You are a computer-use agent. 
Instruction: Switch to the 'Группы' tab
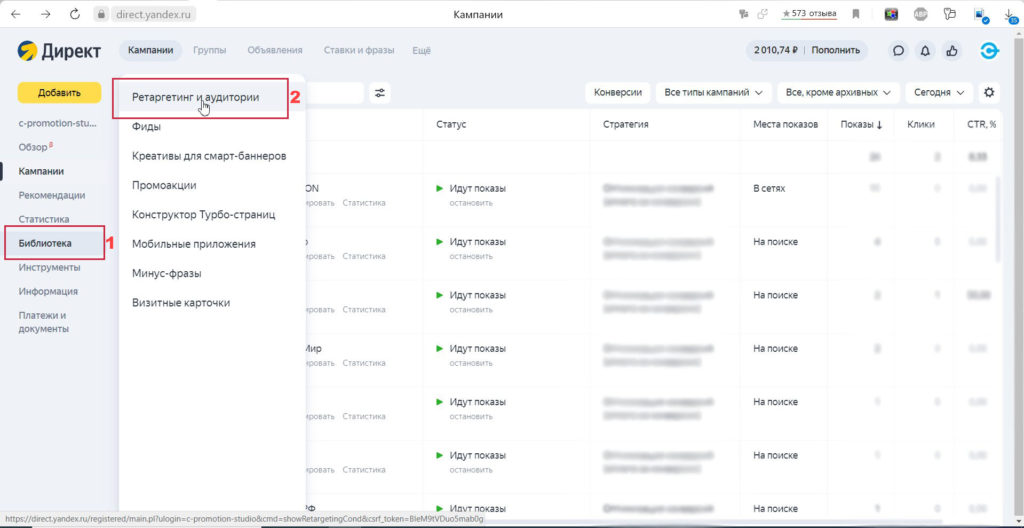click(210, 50)
